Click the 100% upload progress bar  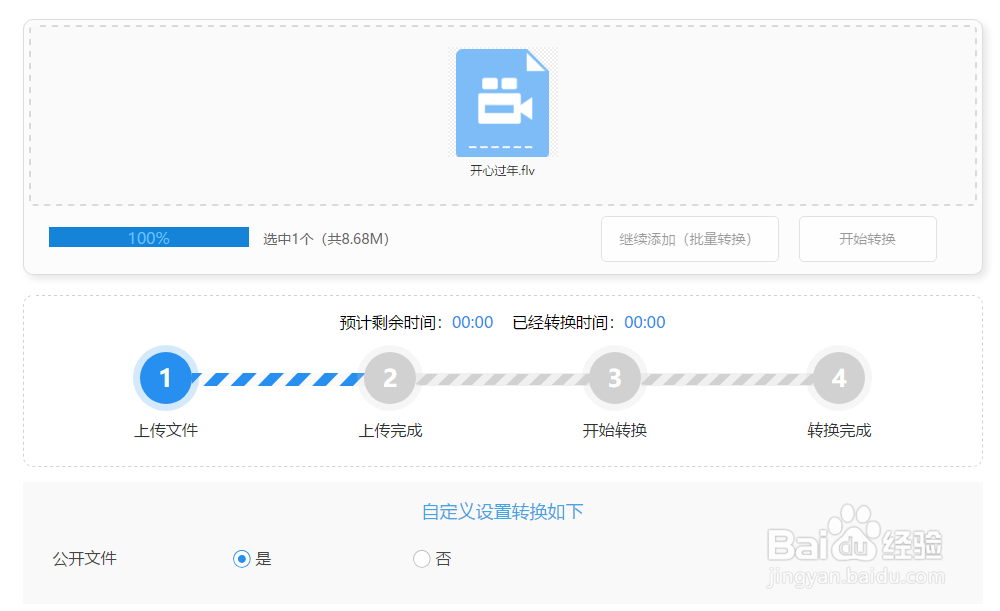pos(149,237)
